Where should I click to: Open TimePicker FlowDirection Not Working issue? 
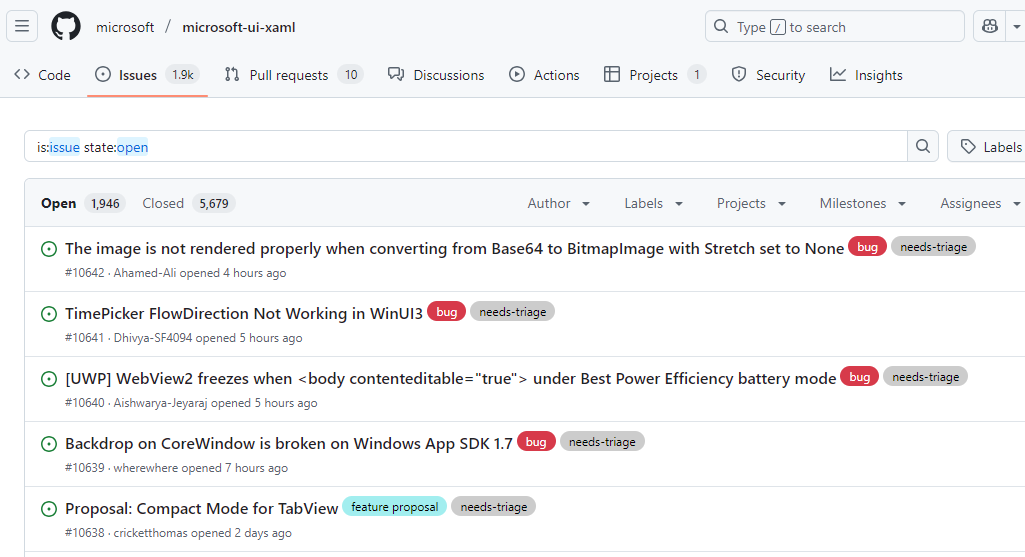pyautogui.click(x=244, y=313)
